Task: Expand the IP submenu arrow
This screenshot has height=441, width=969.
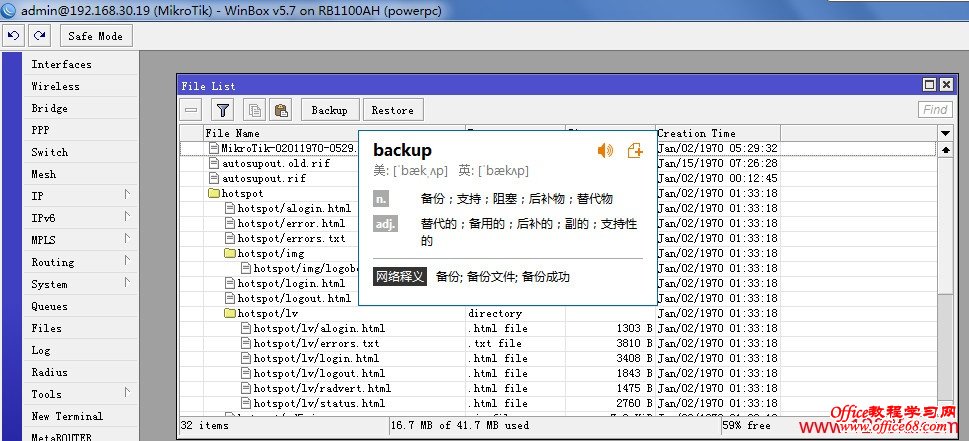Action: point(127,195)
